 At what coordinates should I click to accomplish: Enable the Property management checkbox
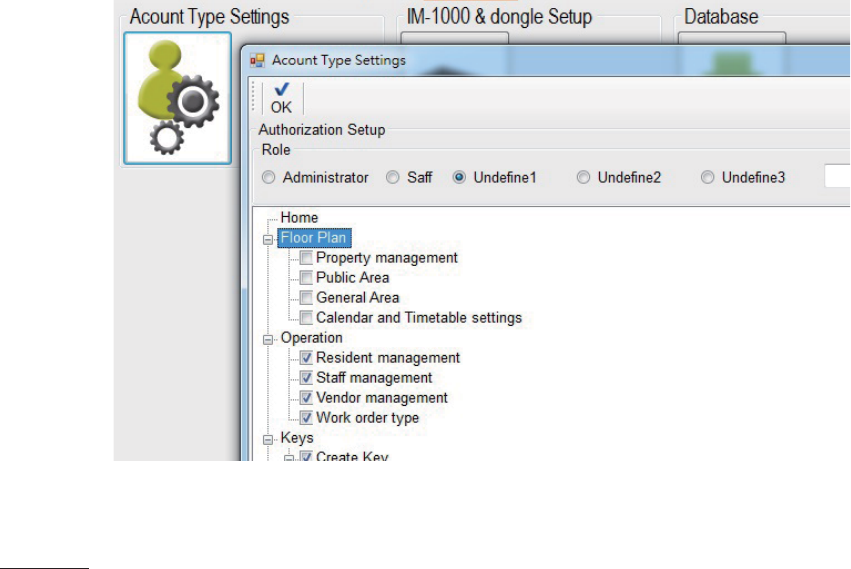(x=306, y=257)
